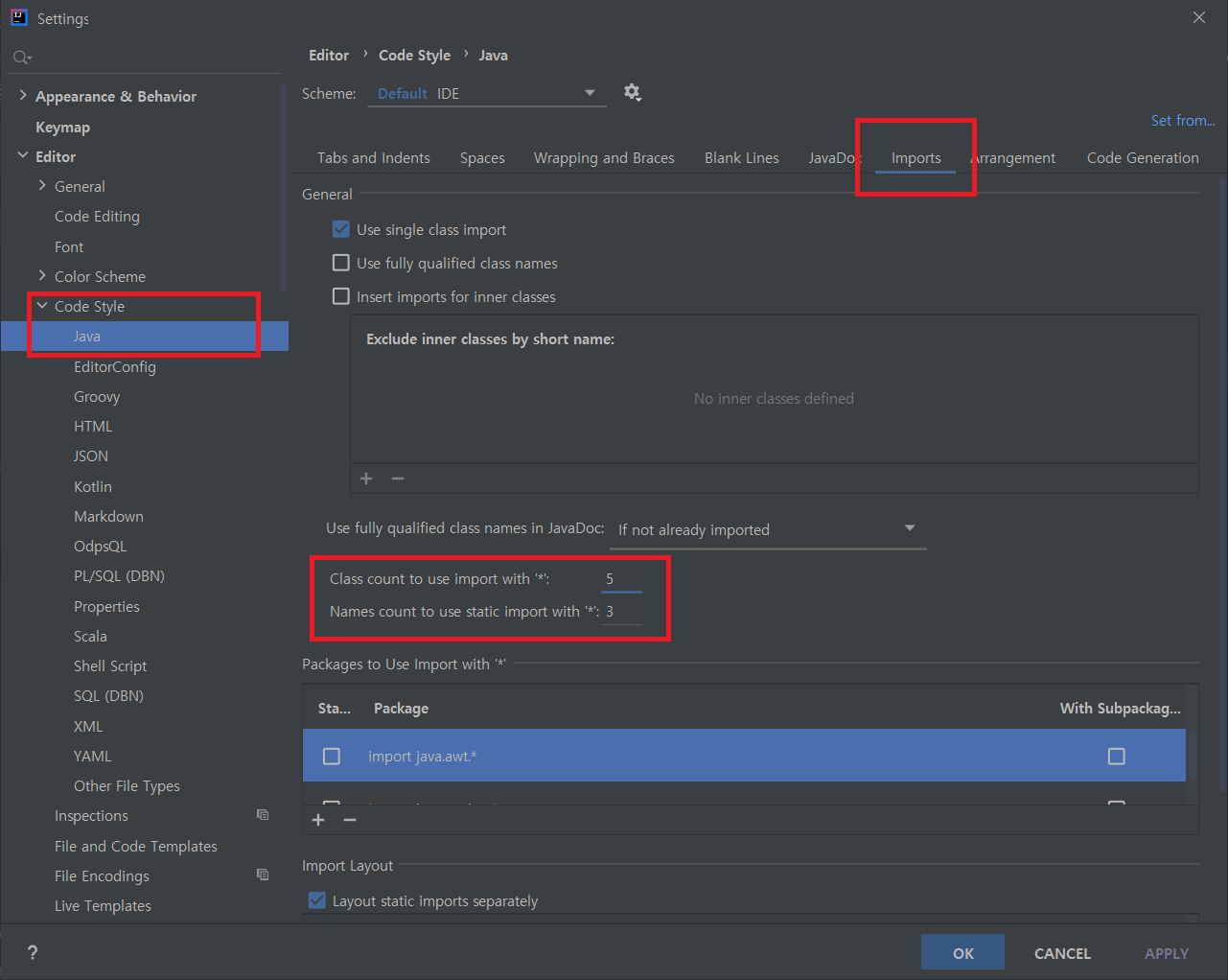Click Editor in the breadcrumb
The width and height of the screenshot is (1228, 980).
tap(329, 56)
